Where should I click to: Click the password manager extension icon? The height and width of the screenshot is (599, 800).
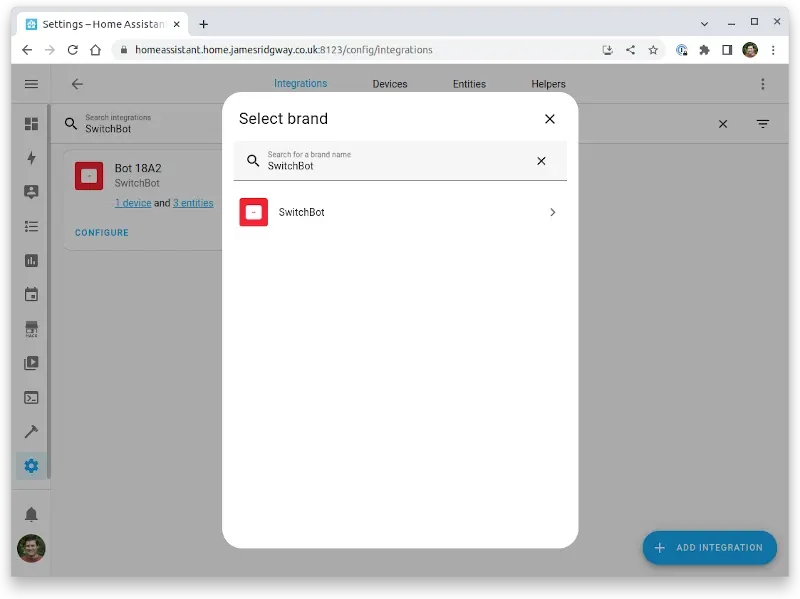click(x=682, y=50)
